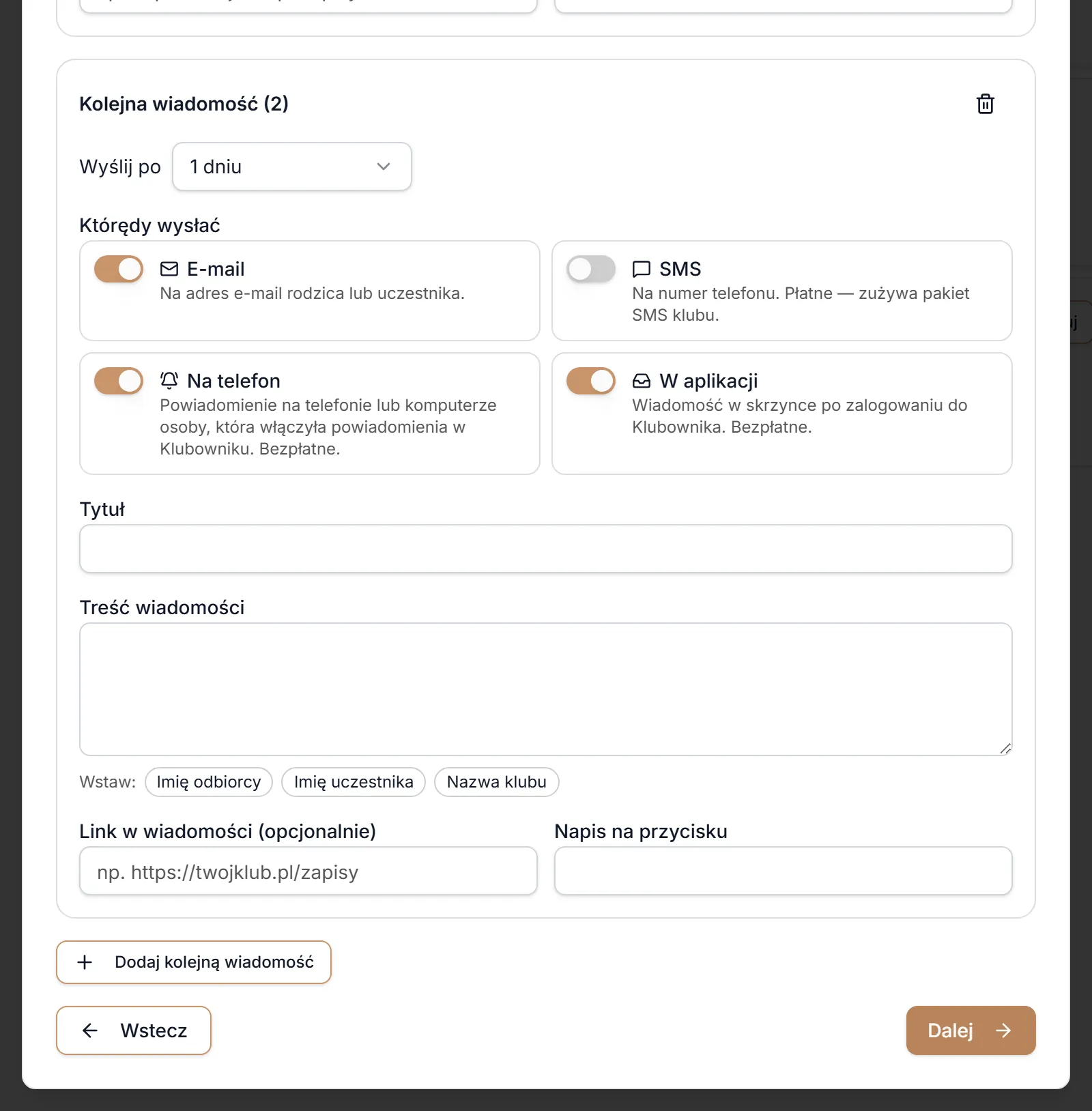Disable the E-mail channel toggle
The width and height of the screenshot is (1092, 1111).
pos(119,269)
